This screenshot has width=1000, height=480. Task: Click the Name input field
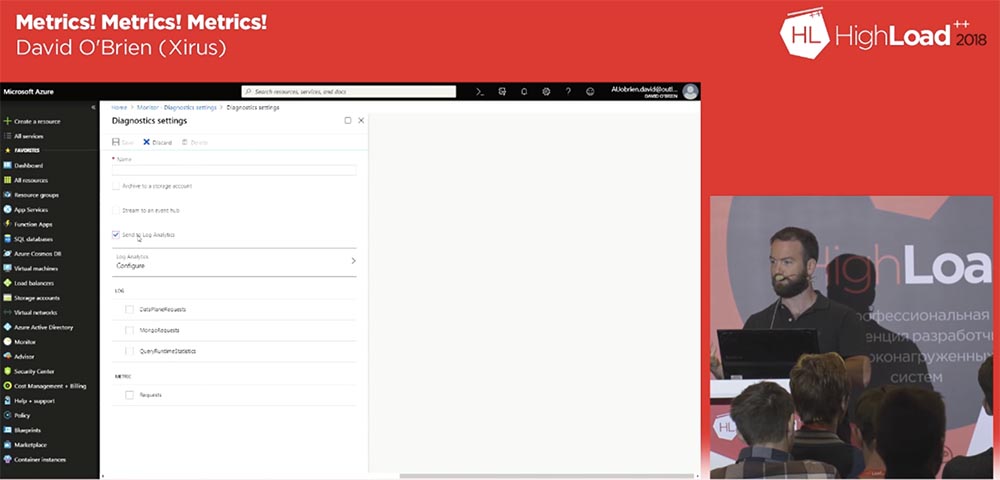click(234, 170)
